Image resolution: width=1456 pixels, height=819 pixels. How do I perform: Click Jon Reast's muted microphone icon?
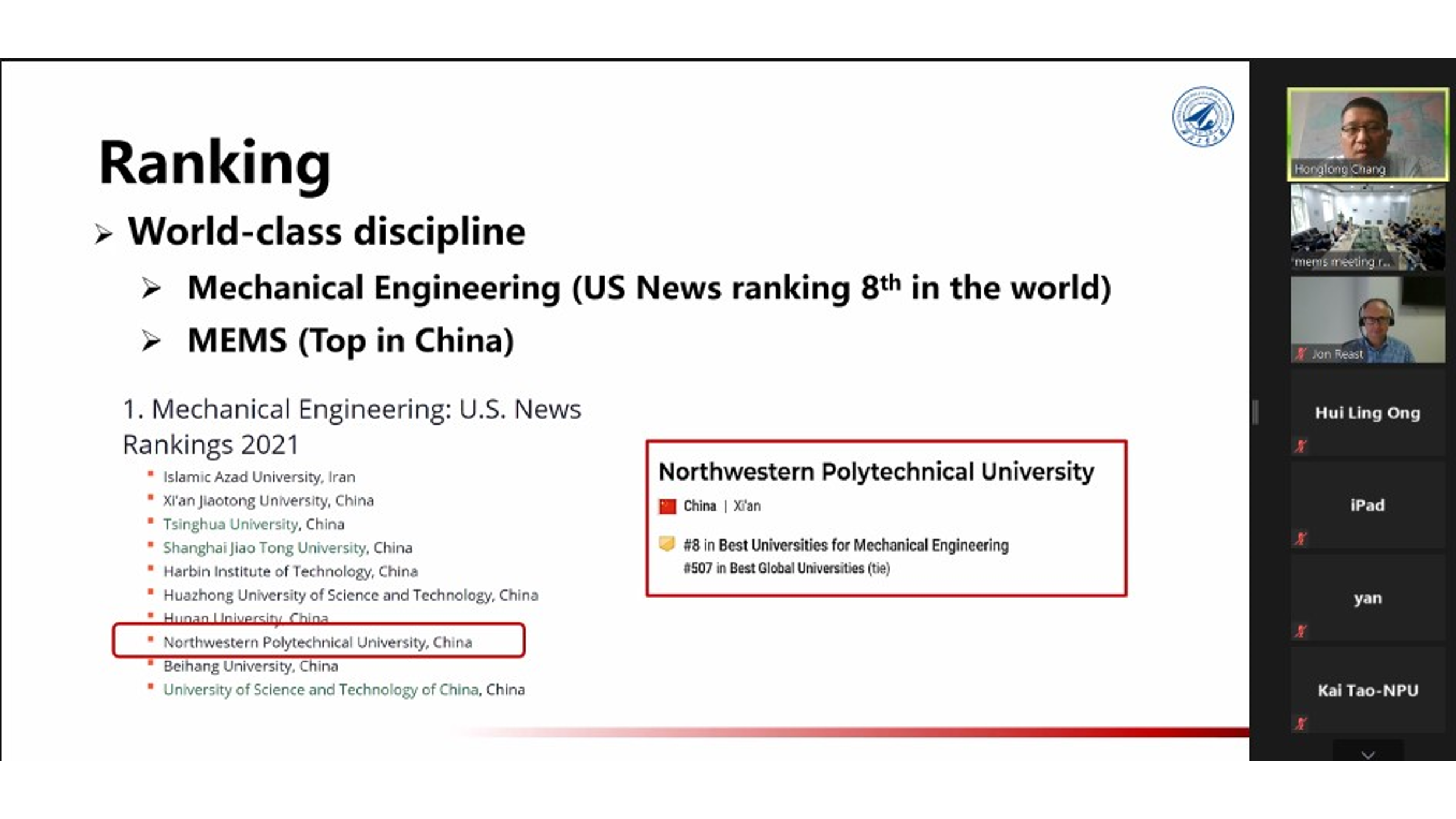click(x=1300, y=354)
